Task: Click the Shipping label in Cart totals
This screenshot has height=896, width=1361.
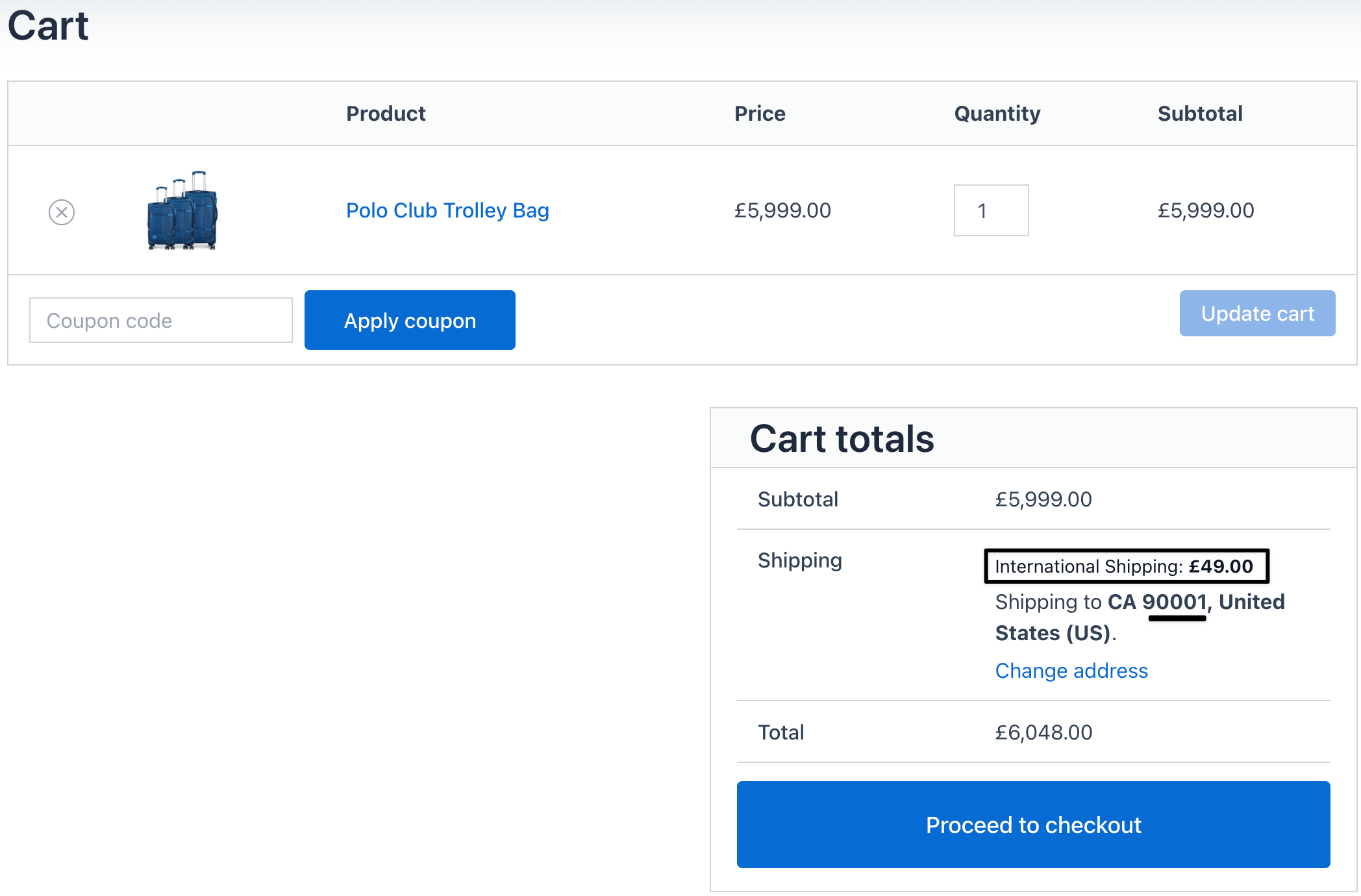Action: [799, 560]
